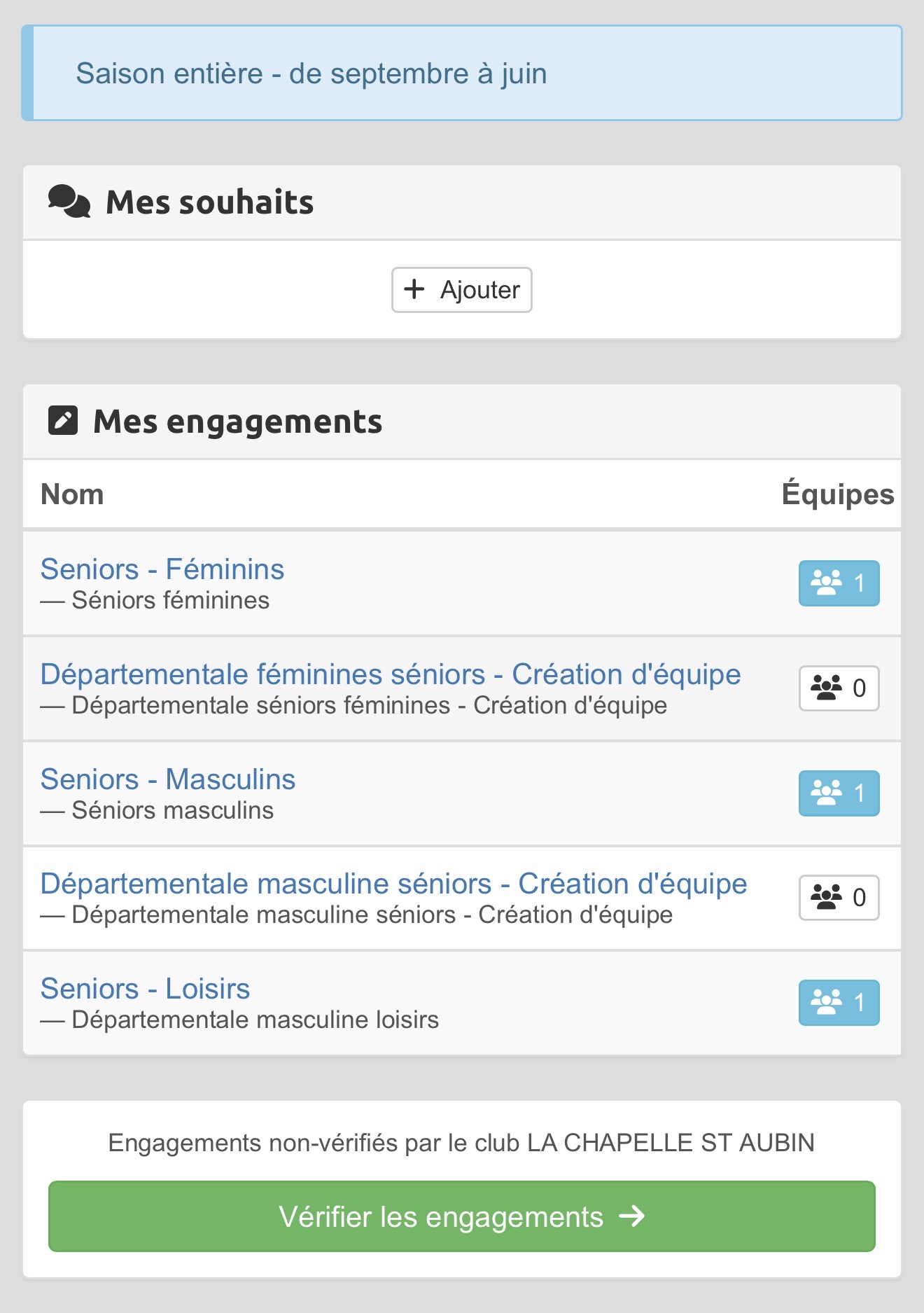Open the team badge for Seniors - Féminins
This screenshot has height=1313, width=924.
tap(839, 583)
